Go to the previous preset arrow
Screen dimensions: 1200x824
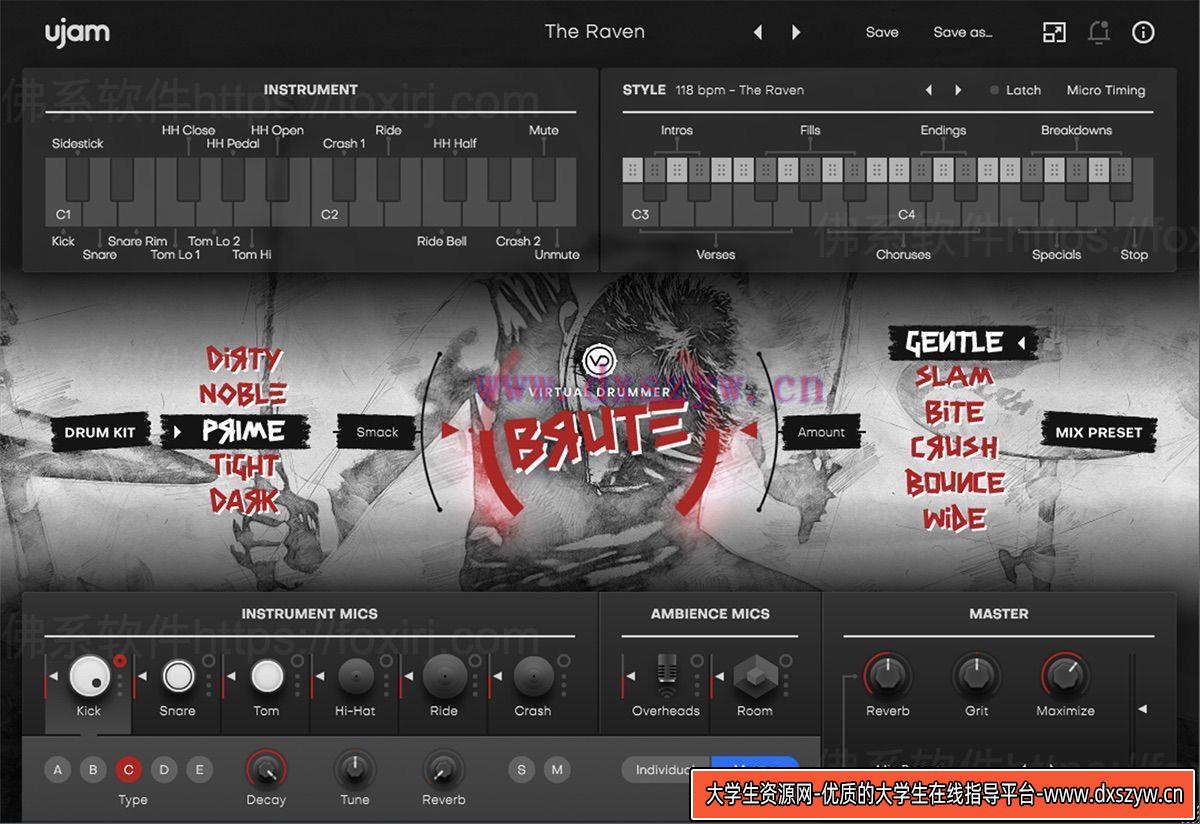pos(758,32)
